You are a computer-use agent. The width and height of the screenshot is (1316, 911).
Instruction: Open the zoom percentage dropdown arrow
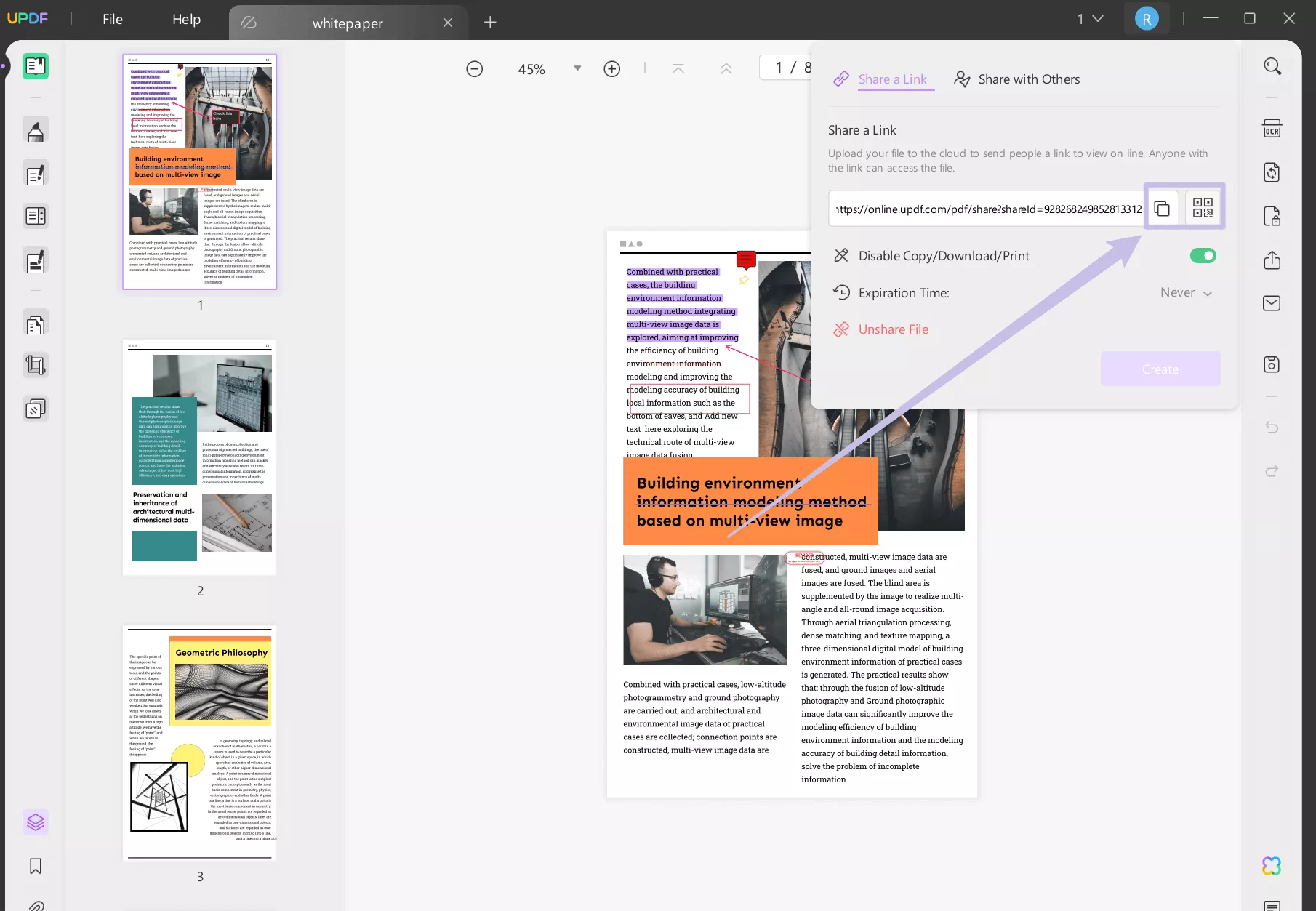click(x=577, y=68)
